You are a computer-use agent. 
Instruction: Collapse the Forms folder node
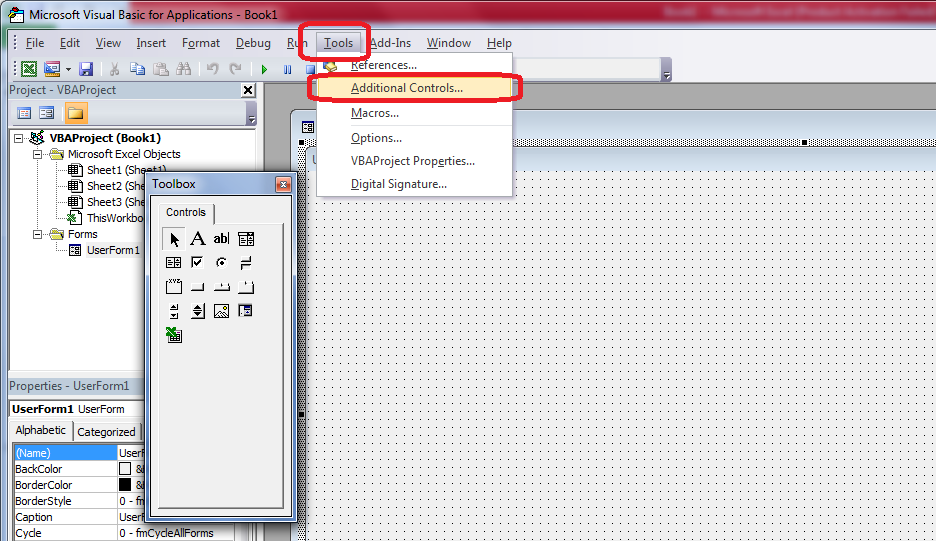pos(38,234)
